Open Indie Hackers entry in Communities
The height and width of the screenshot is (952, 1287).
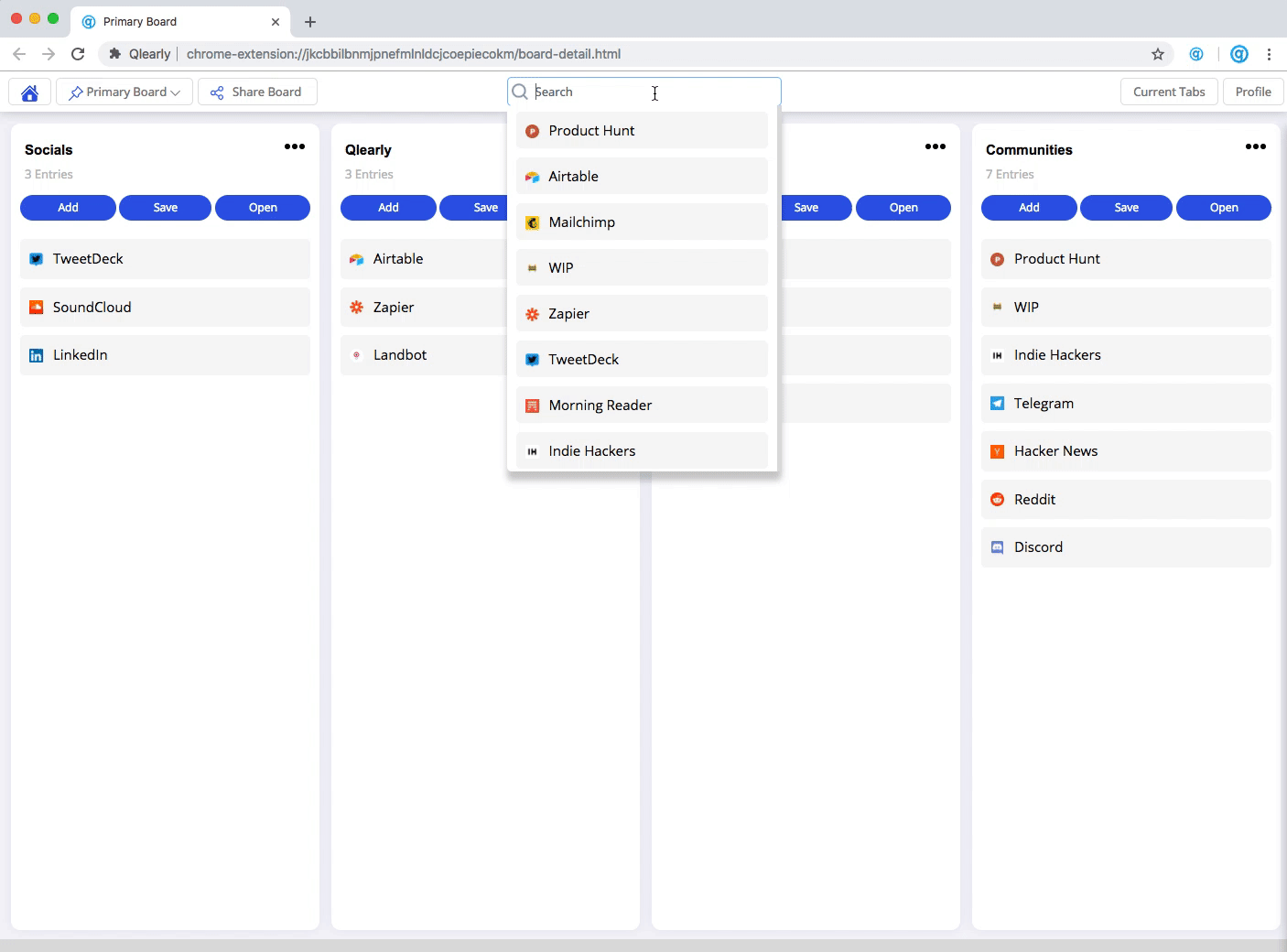click(1126, 355)
